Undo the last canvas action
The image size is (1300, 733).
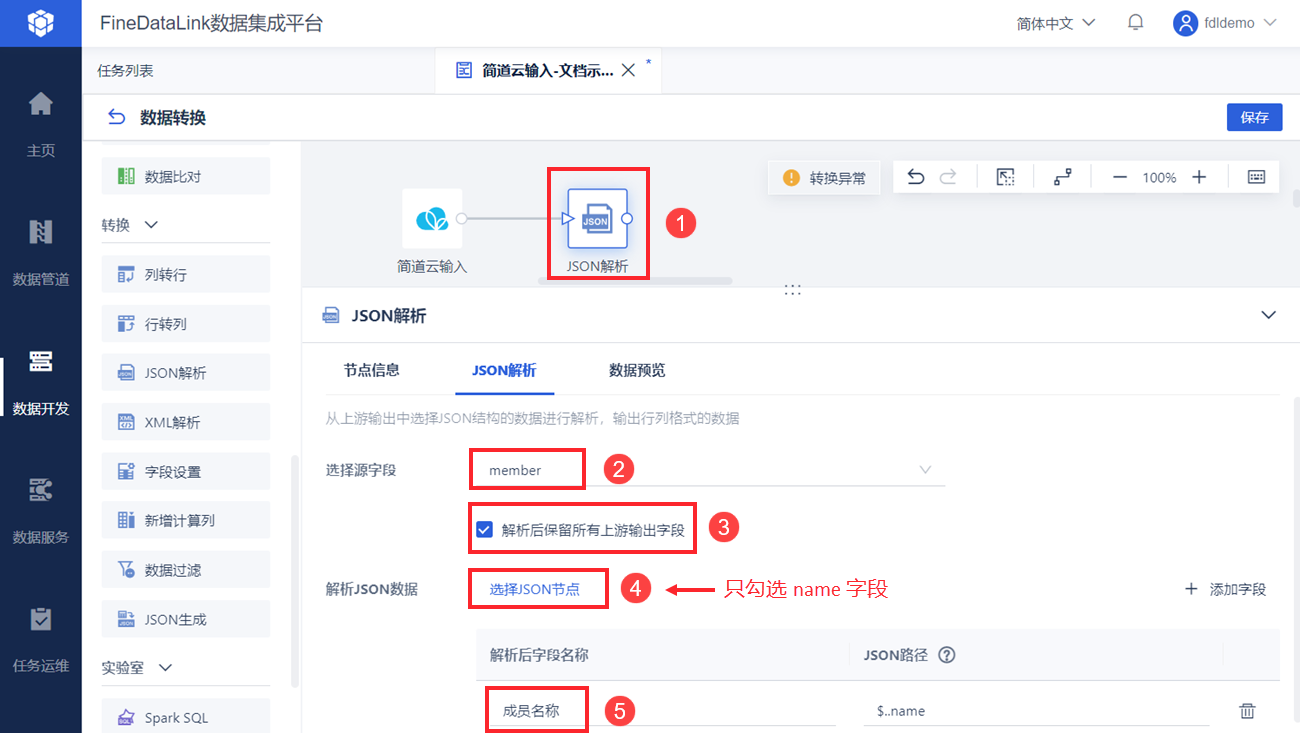coord(915,177)
